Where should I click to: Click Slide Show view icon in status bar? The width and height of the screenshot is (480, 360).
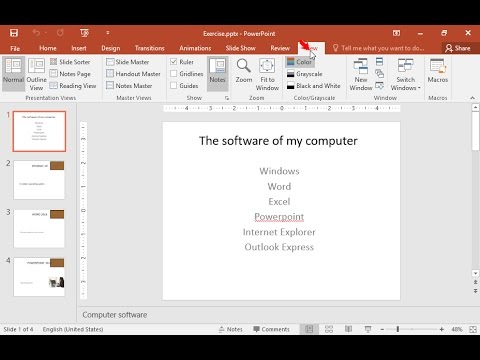tap(368, 329)
